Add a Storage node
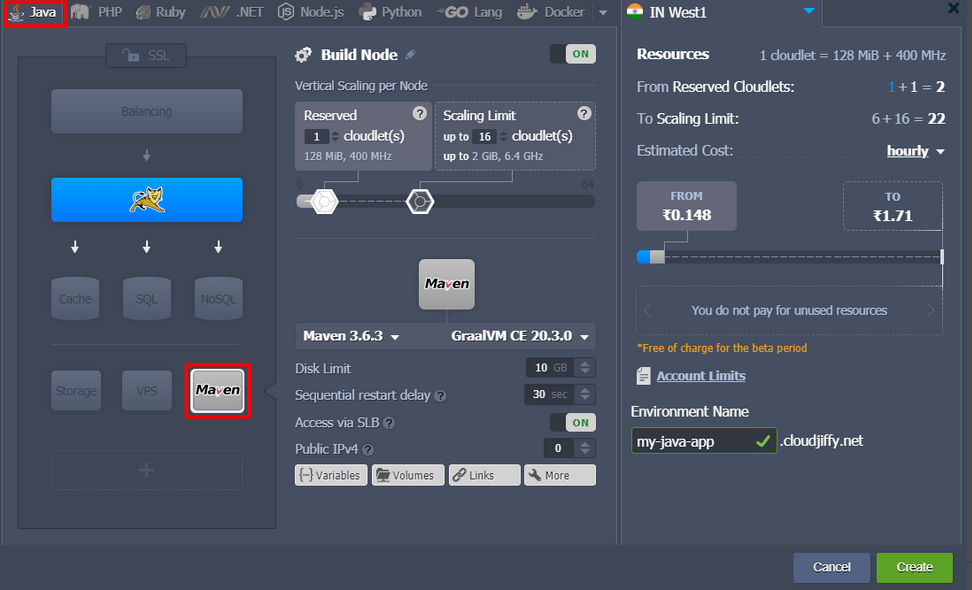Viewport: 972px width, 590px height. coord(76,390)
